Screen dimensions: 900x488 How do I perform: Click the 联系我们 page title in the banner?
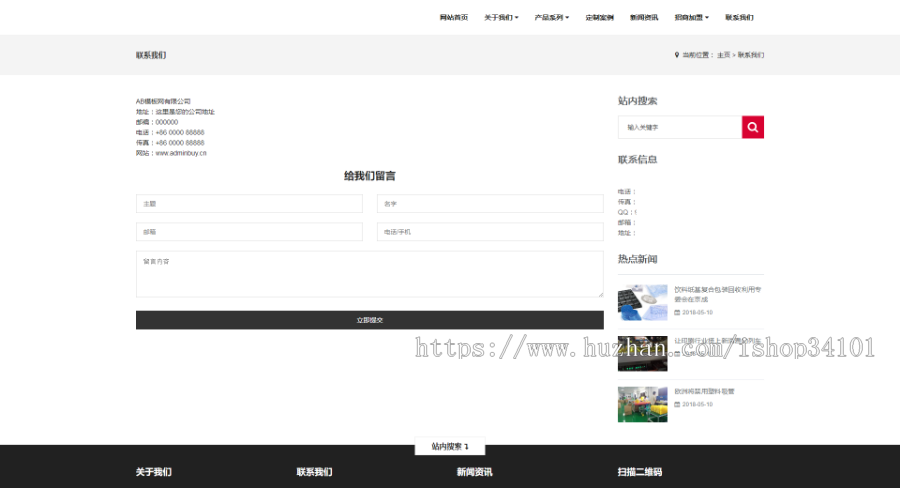click(x=151, y=55)
